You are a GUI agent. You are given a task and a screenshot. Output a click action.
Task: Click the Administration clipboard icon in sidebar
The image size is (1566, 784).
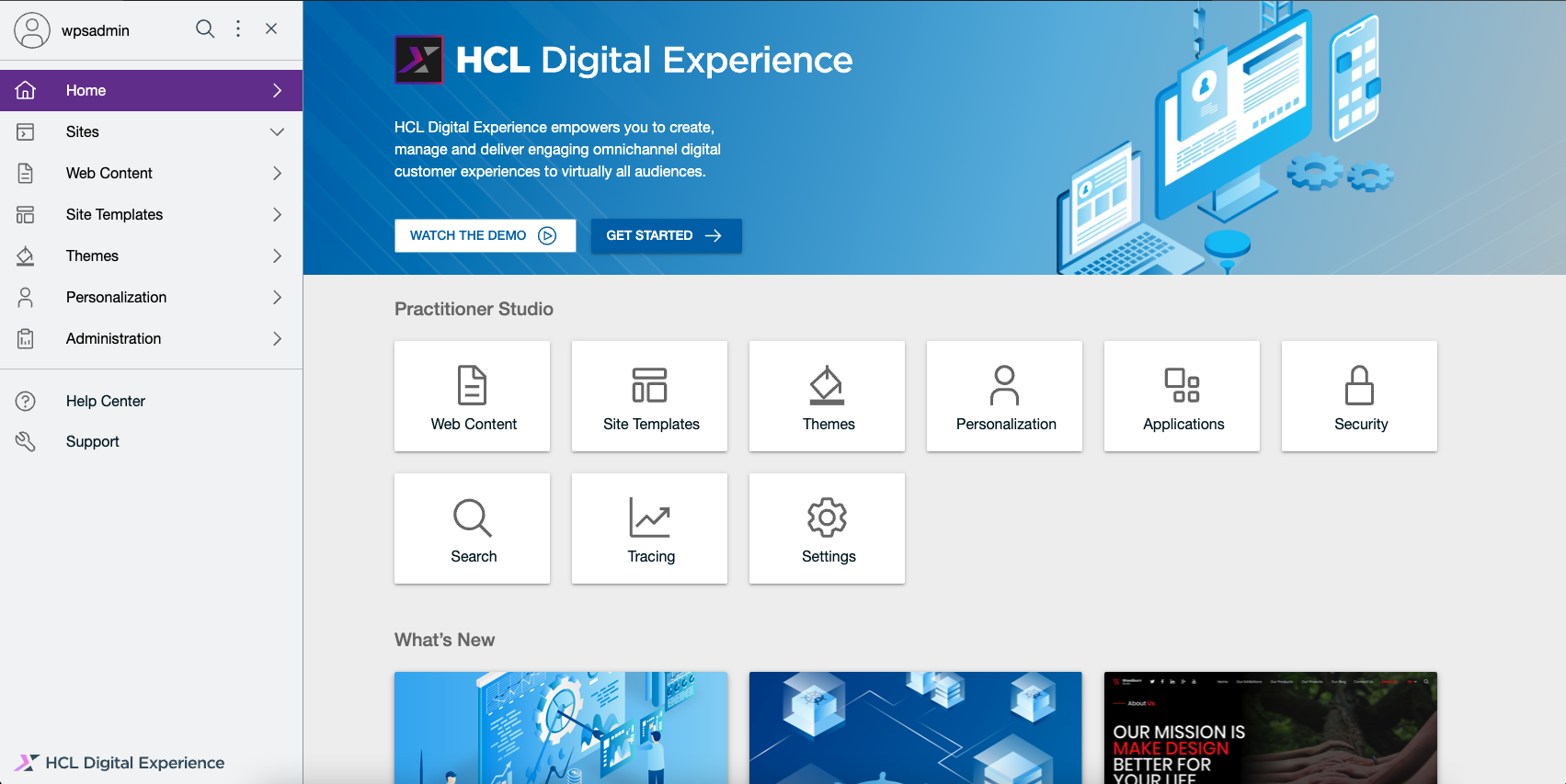(26, 338)
